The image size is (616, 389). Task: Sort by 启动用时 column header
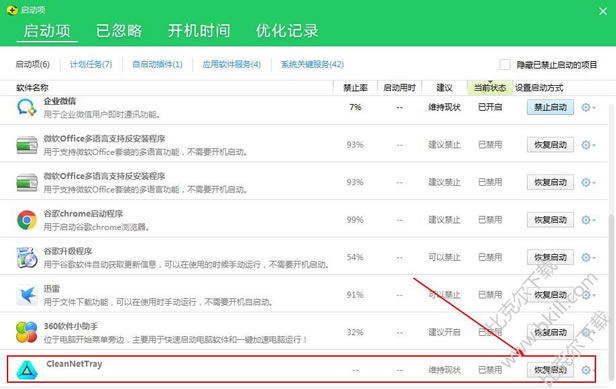400,88
